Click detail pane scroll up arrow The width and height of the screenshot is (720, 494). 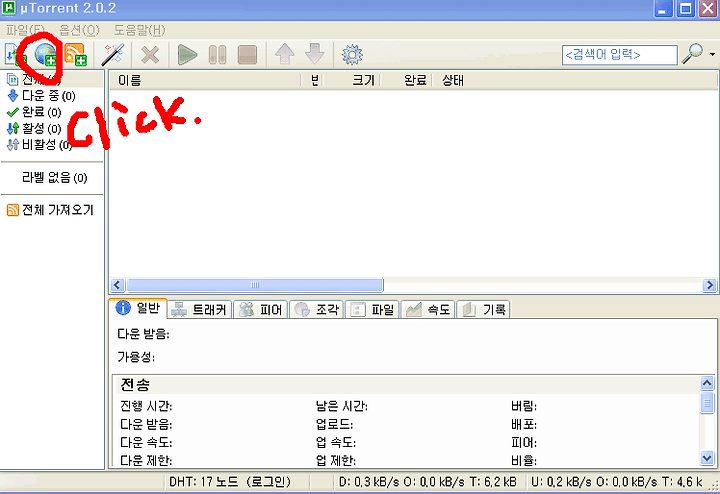click(707, 383)
